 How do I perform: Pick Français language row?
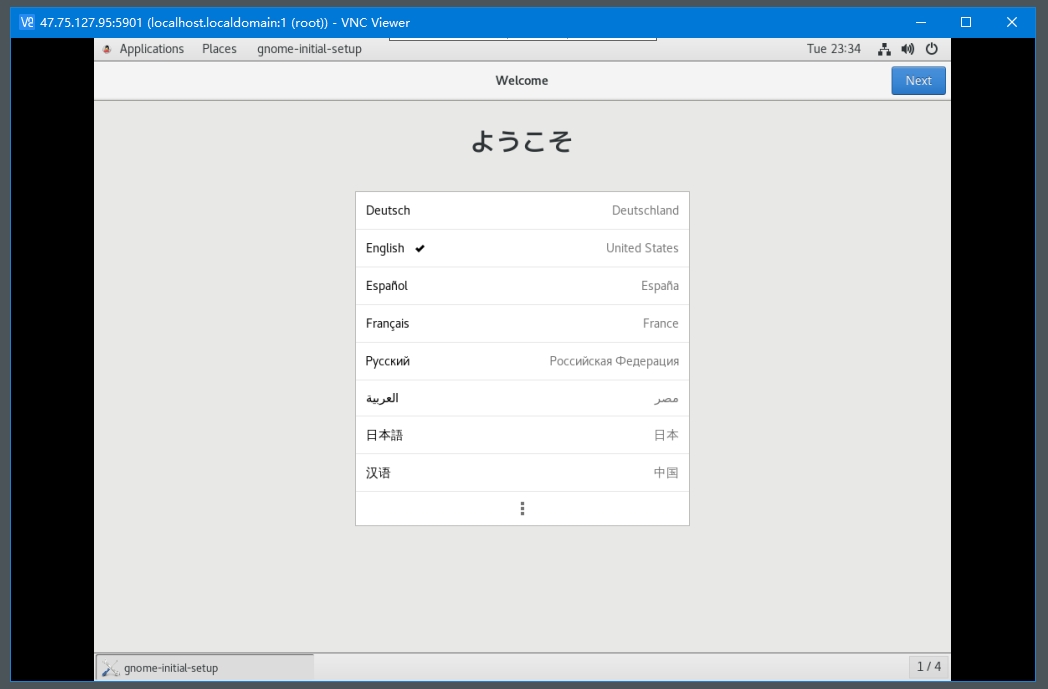pos(522,324)
